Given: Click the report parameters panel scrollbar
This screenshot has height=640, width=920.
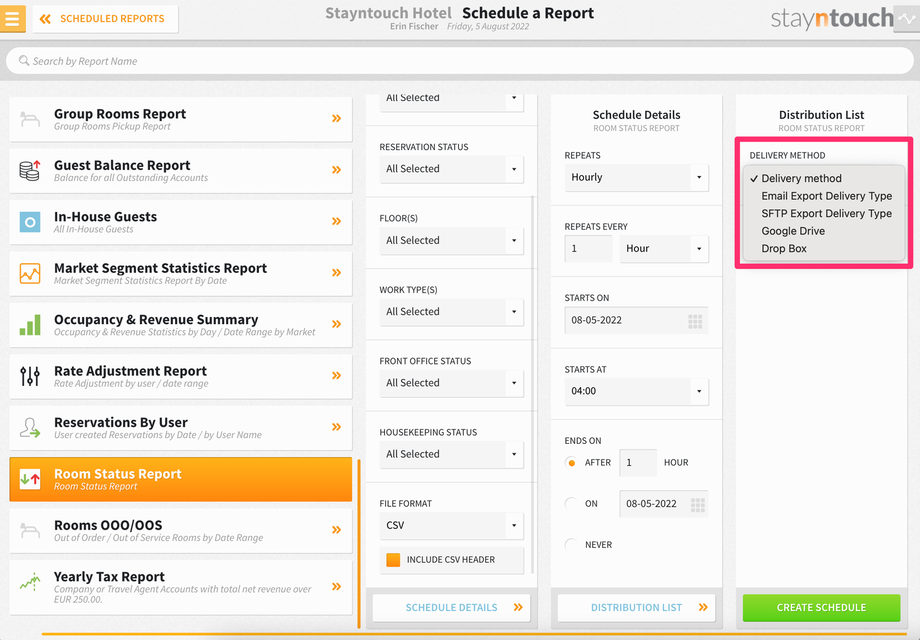Looking at the screenshot, I should [533, 384].
